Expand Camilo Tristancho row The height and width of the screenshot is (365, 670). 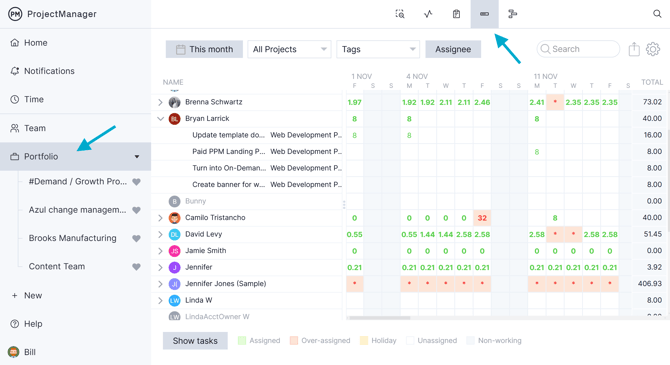(x=160, y=218)
